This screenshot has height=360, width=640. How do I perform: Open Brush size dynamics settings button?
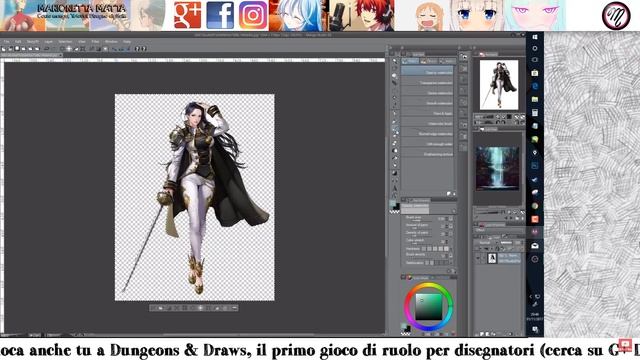point(451,219)
